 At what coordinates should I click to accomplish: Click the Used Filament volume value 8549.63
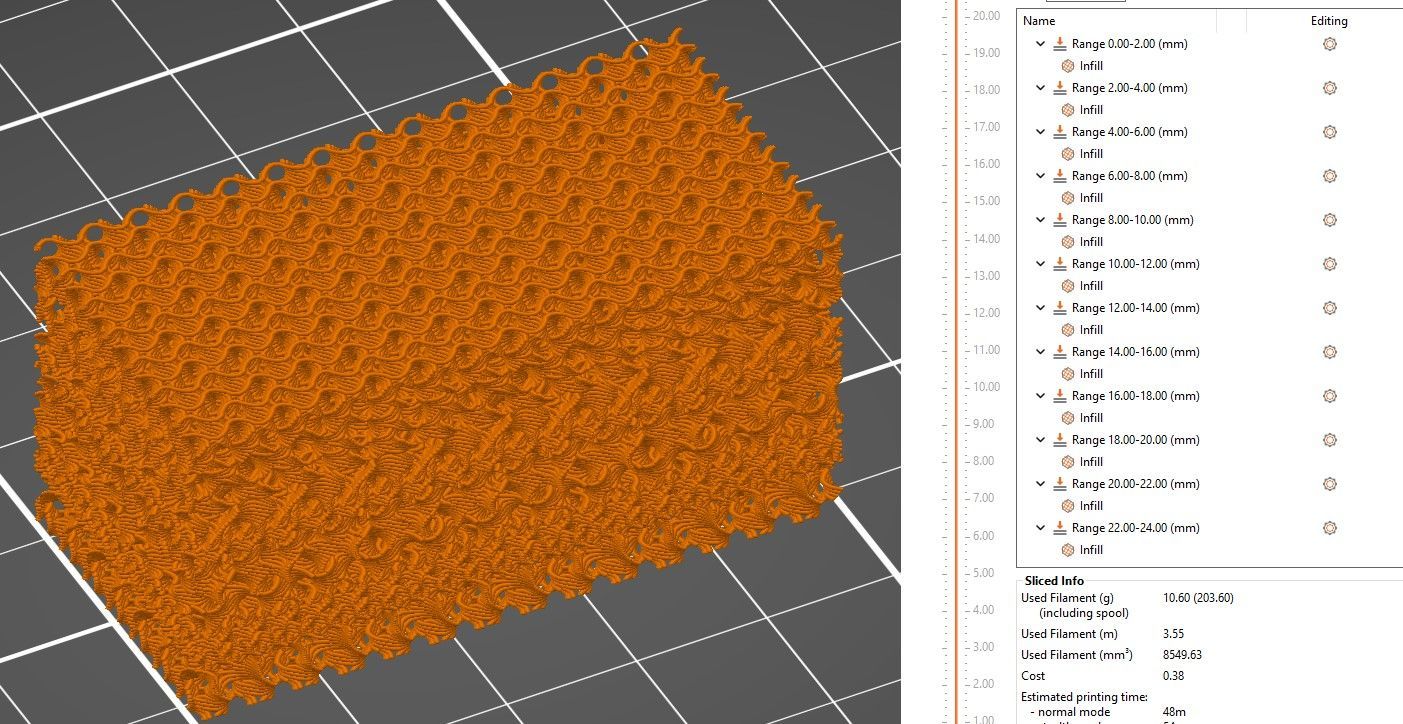[1182, 655]
